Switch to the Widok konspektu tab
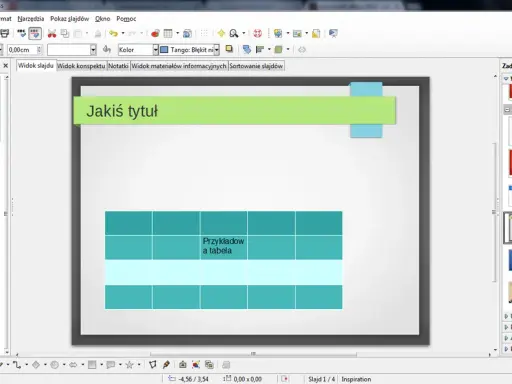 81,66
